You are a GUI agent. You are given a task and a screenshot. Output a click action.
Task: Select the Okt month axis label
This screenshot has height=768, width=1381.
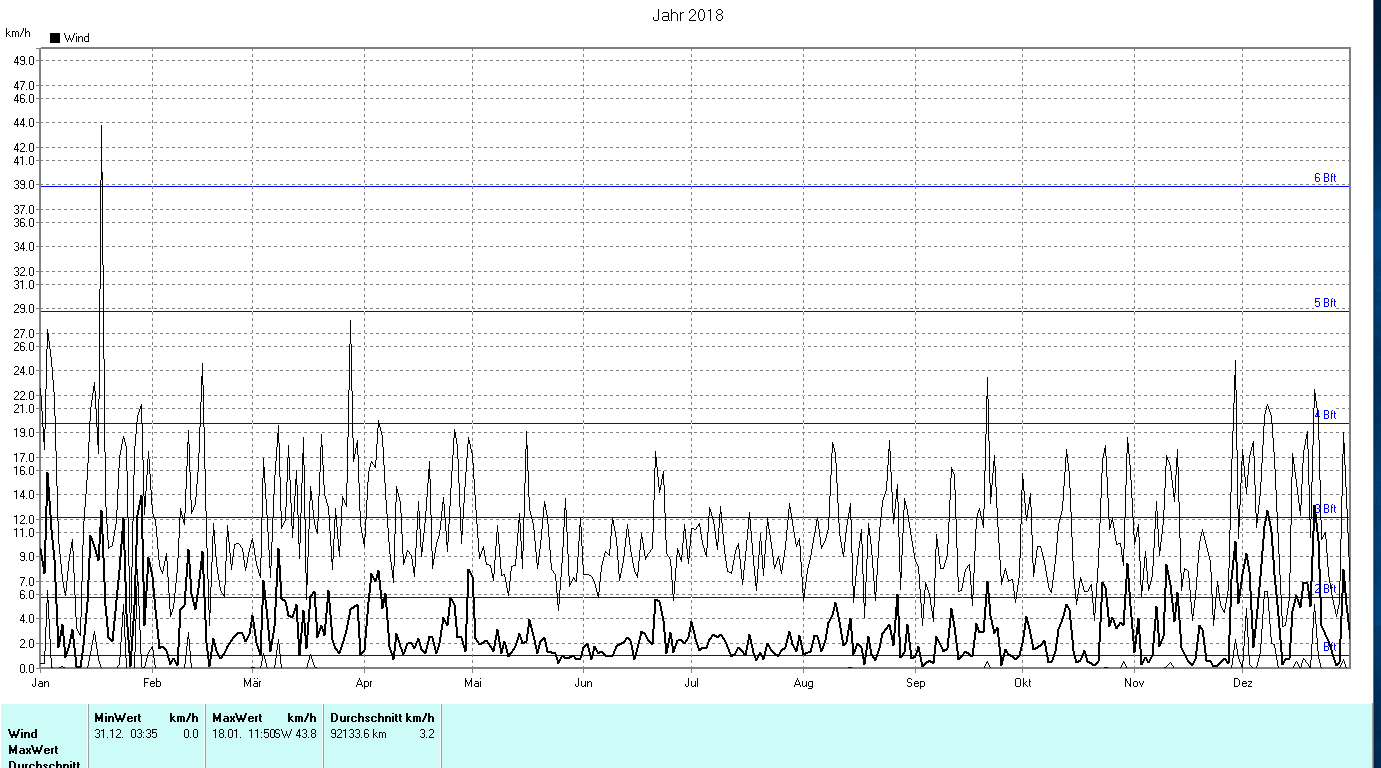[x=1022, y=683]
